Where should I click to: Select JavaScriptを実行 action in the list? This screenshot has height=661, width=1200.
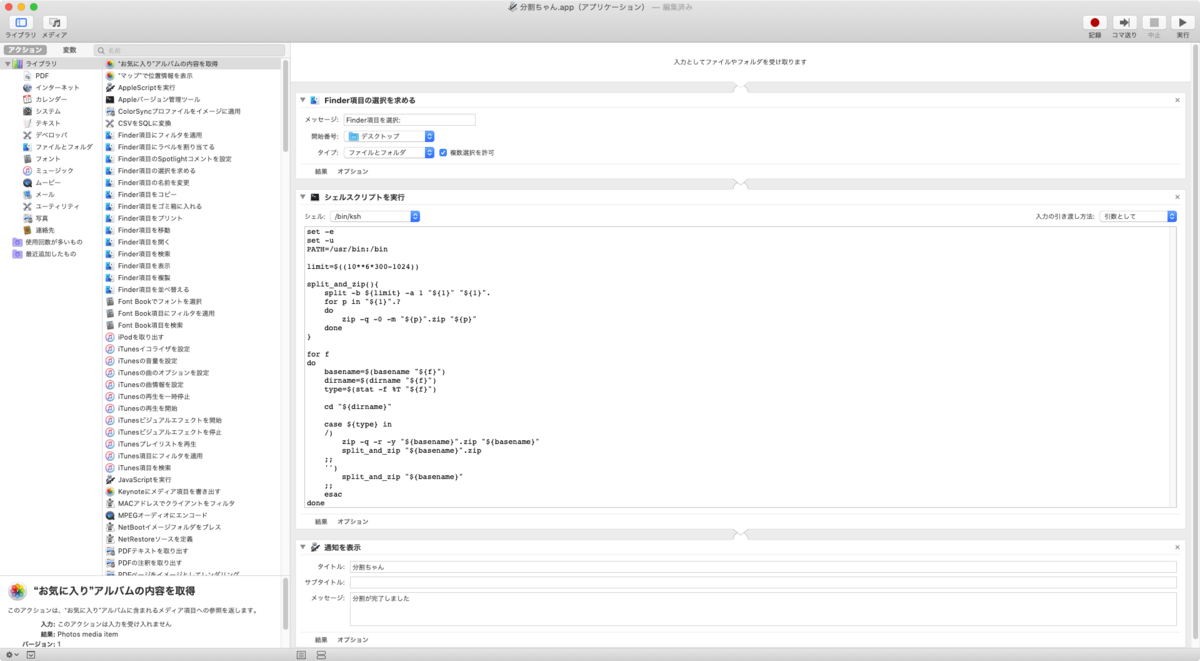tap(144, 480)
